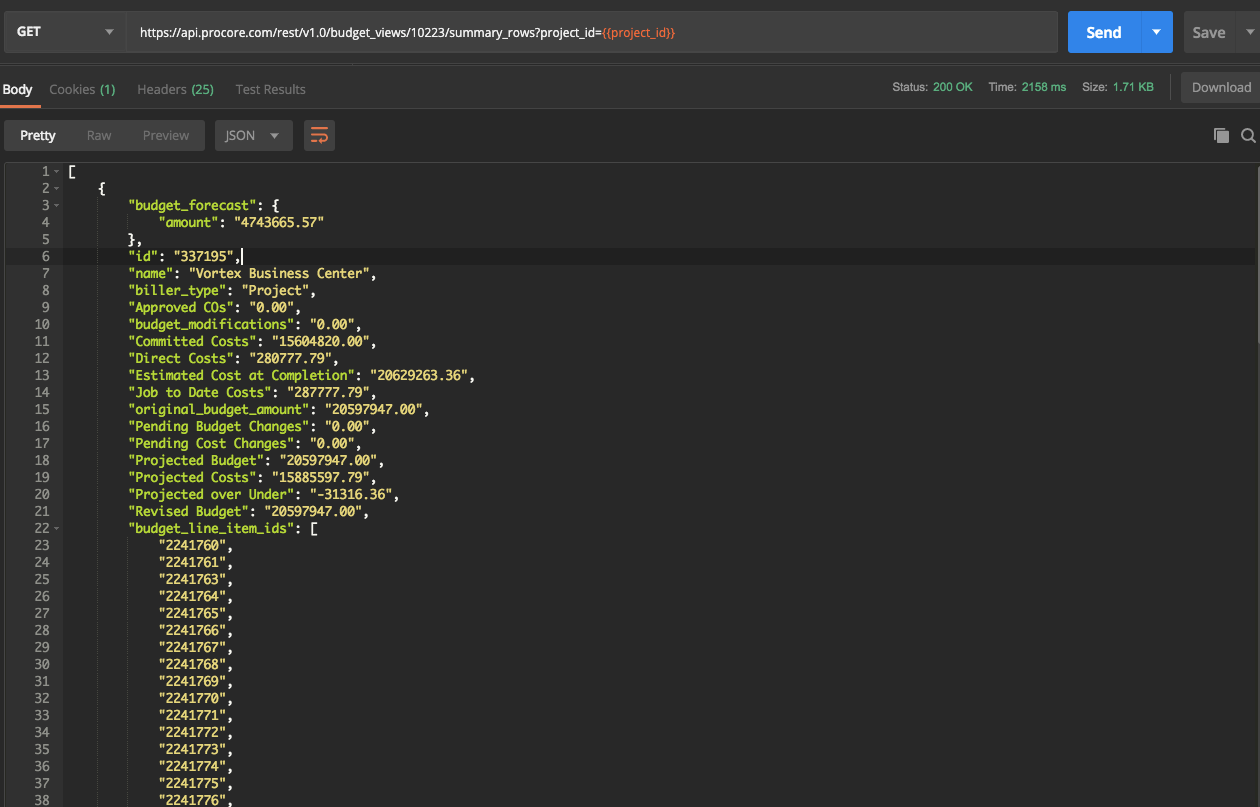Click the 1.71 KB response size

(x=1133, y=88)
